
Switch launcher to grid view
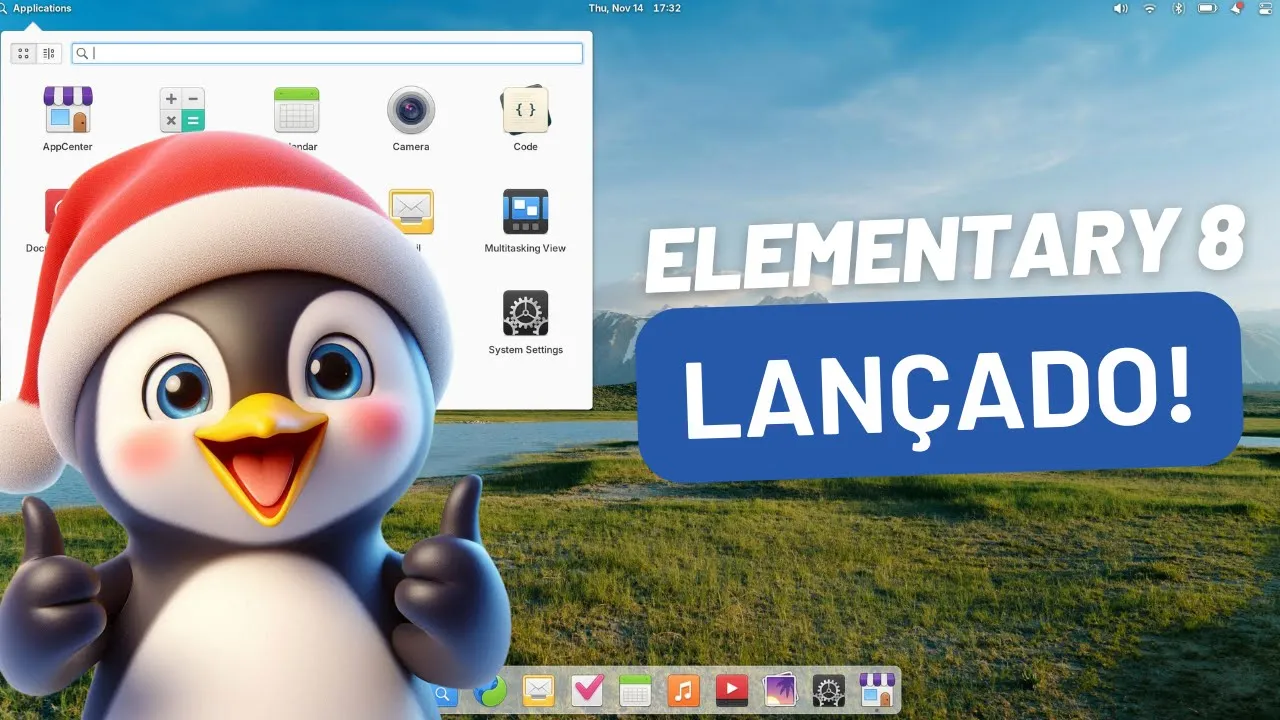pyautogui.click(x=24, y=53)
